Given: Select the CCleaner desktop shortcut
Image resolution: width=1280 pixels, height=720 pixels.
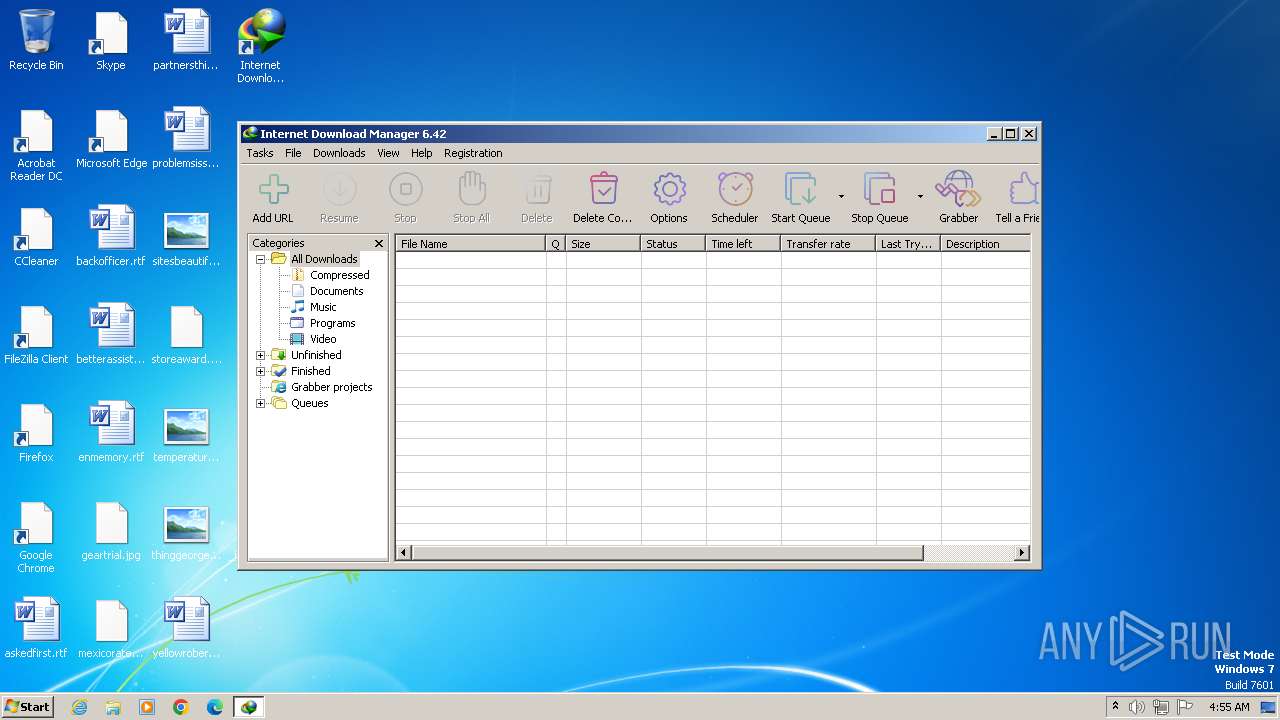Looking at the screenshot, I should [36, 236].
